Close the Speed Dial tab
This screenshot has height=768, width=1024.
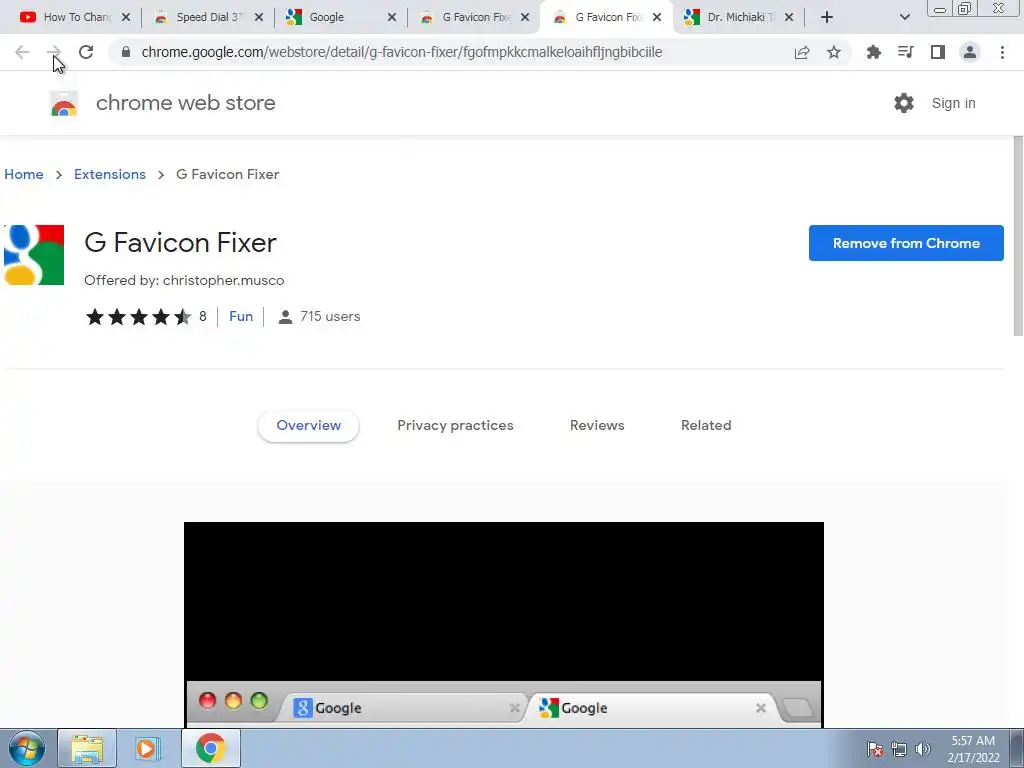[259, 17]
